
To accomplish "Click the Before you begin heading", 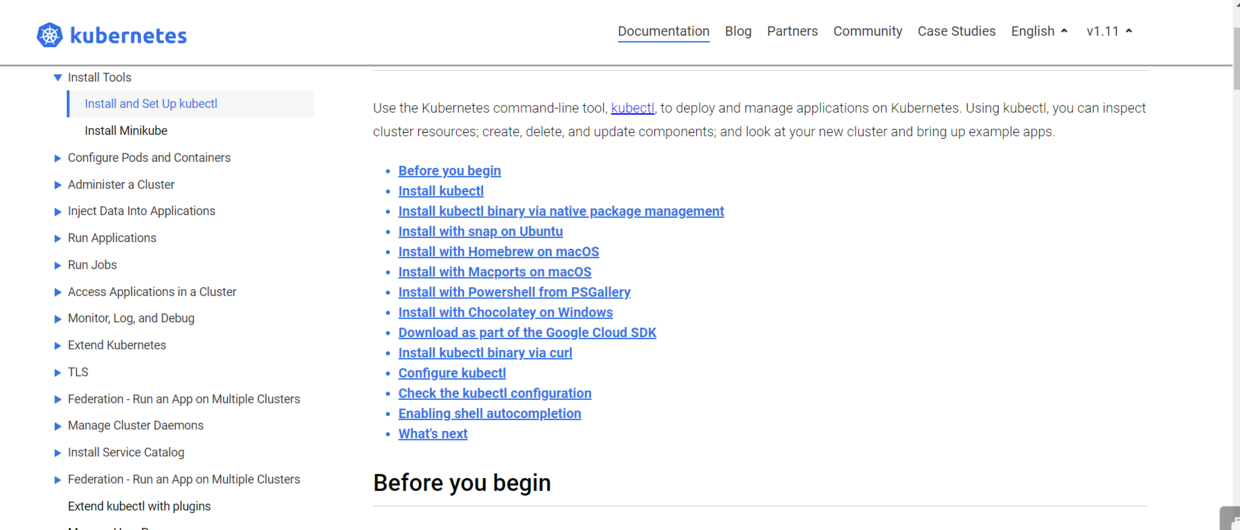I will [x=462, y=483].
